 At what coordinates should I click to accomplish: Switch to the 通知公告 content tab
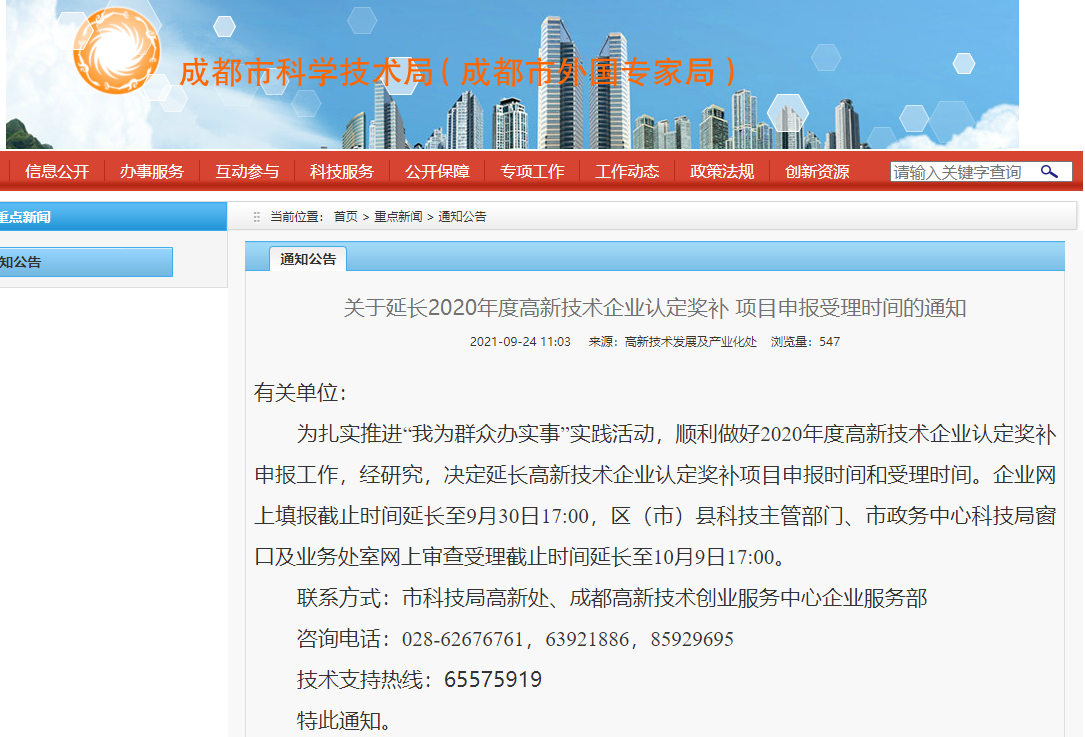coord(308,259)
